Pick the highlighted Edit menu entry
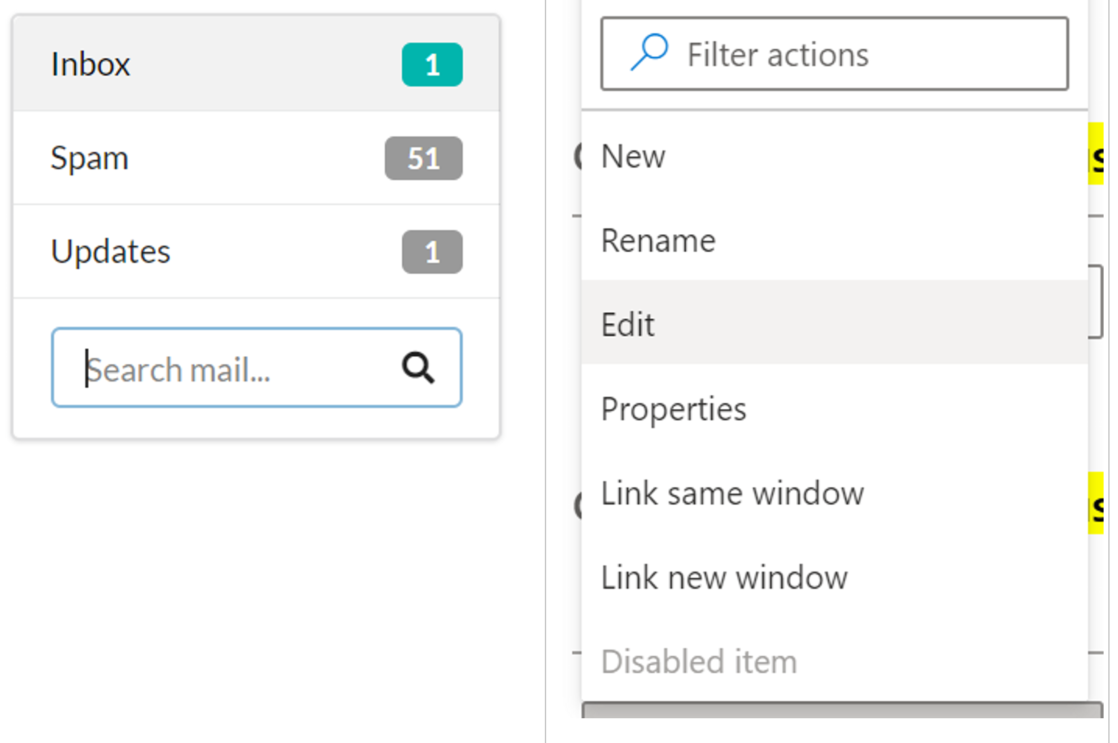Image resolution: width=1118 pixels, height=743 pixels. (628, 325)
